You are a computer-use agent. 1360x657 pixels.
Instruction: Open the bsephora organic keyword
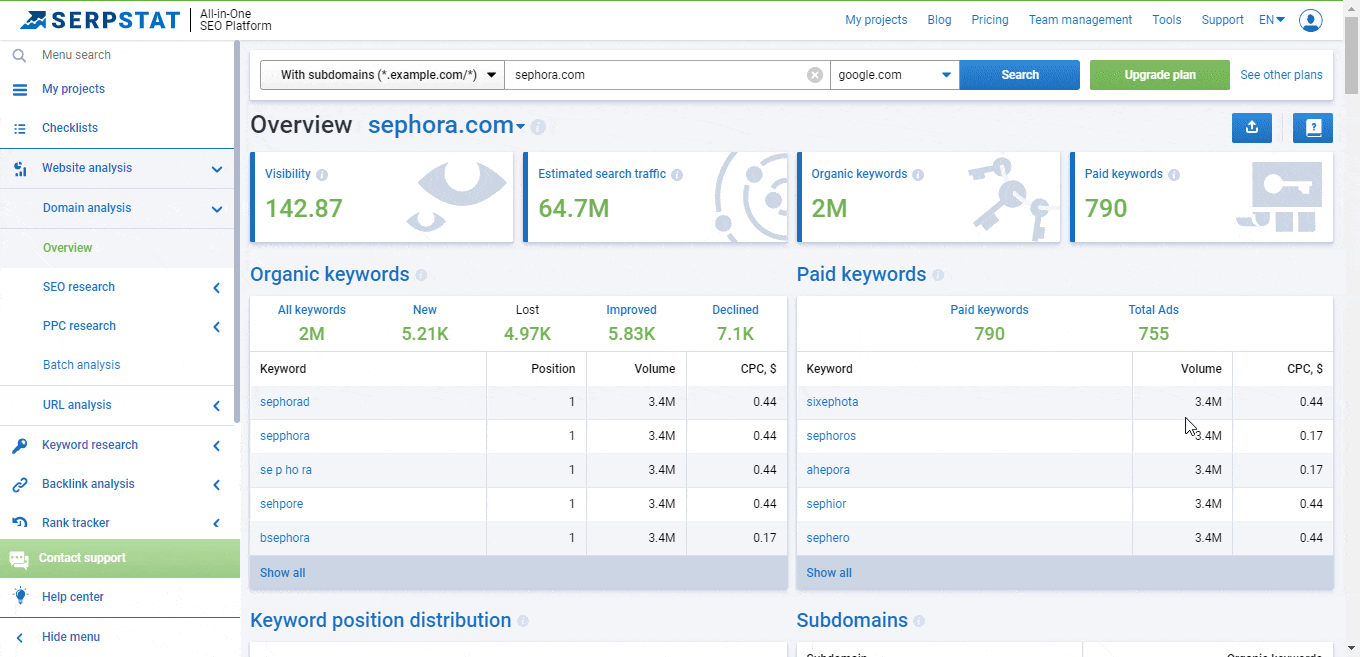tap(285, 538)
